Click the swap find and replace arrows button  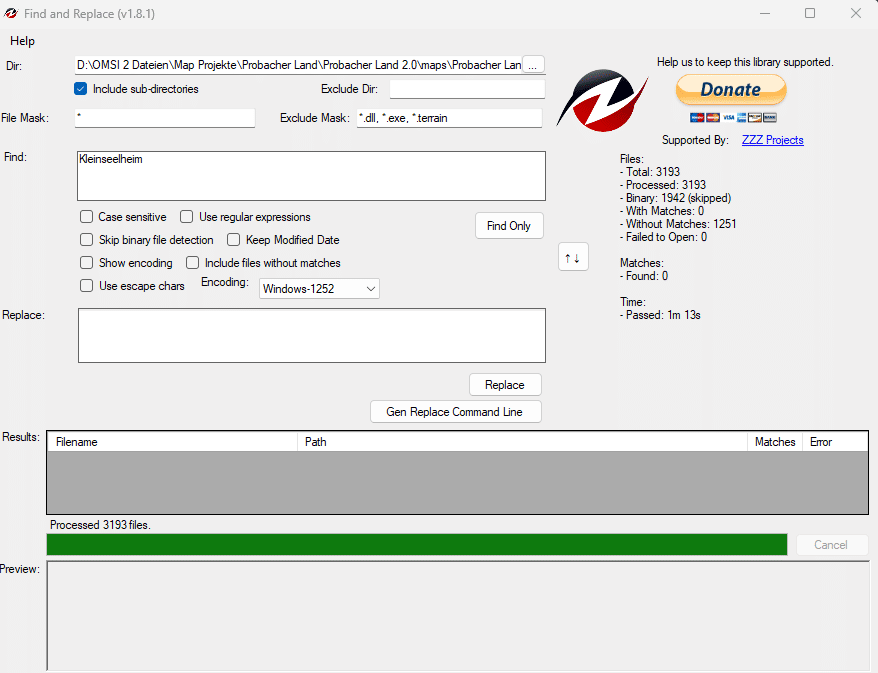point(572,257)
